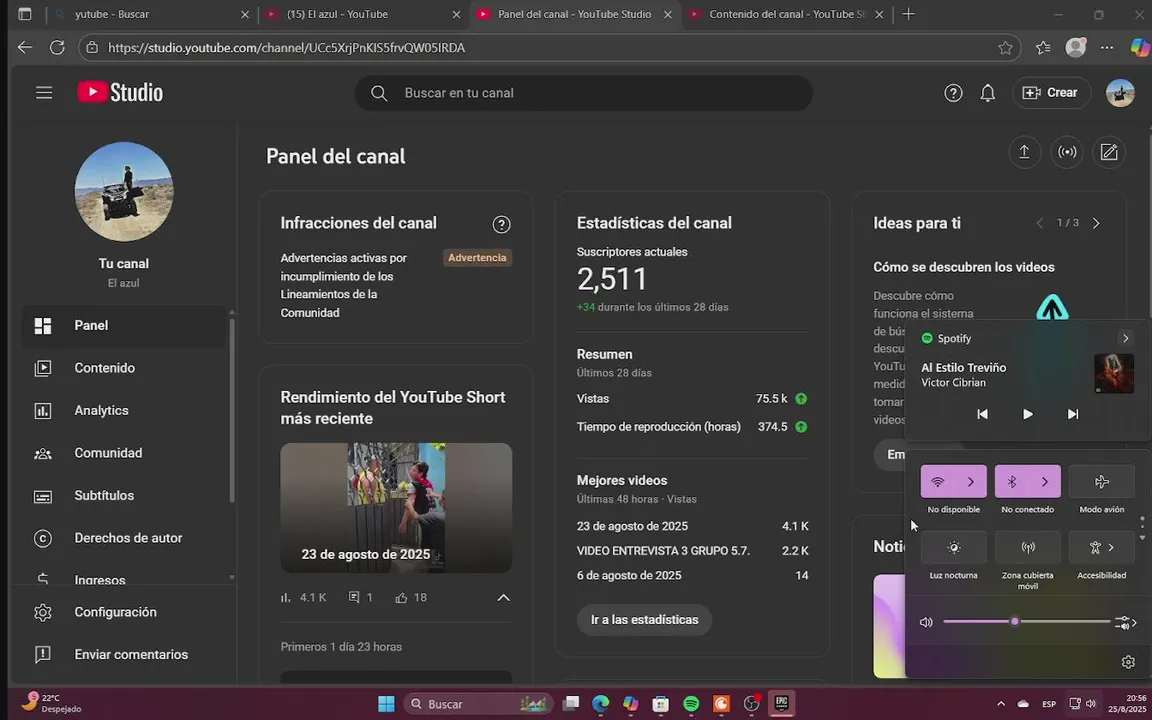Open the browser settings three-dot menu
The height and width of the screenshot is (720, 1152).
[1107, 48]
